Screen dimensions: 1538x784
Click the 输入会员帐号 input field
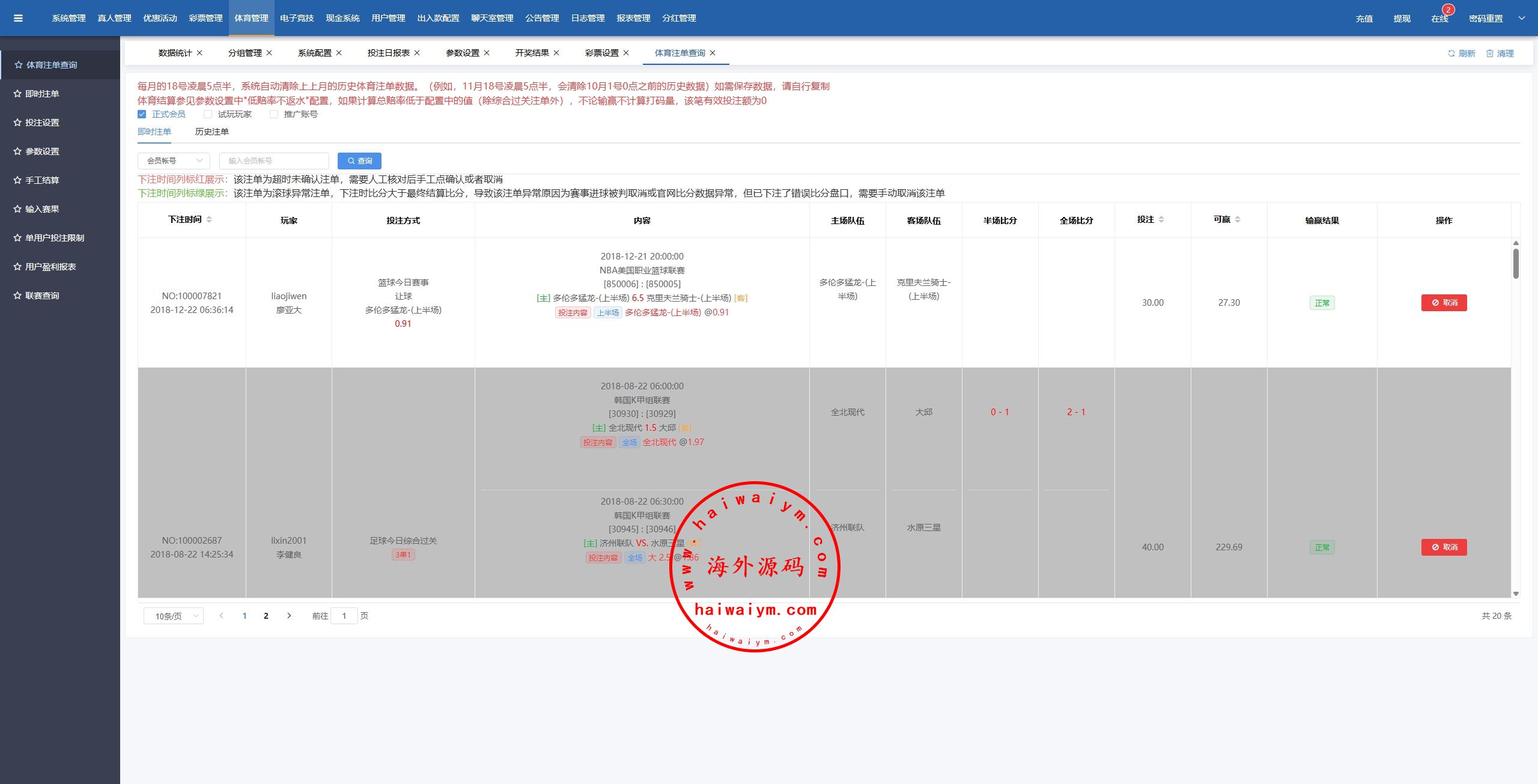274,161
